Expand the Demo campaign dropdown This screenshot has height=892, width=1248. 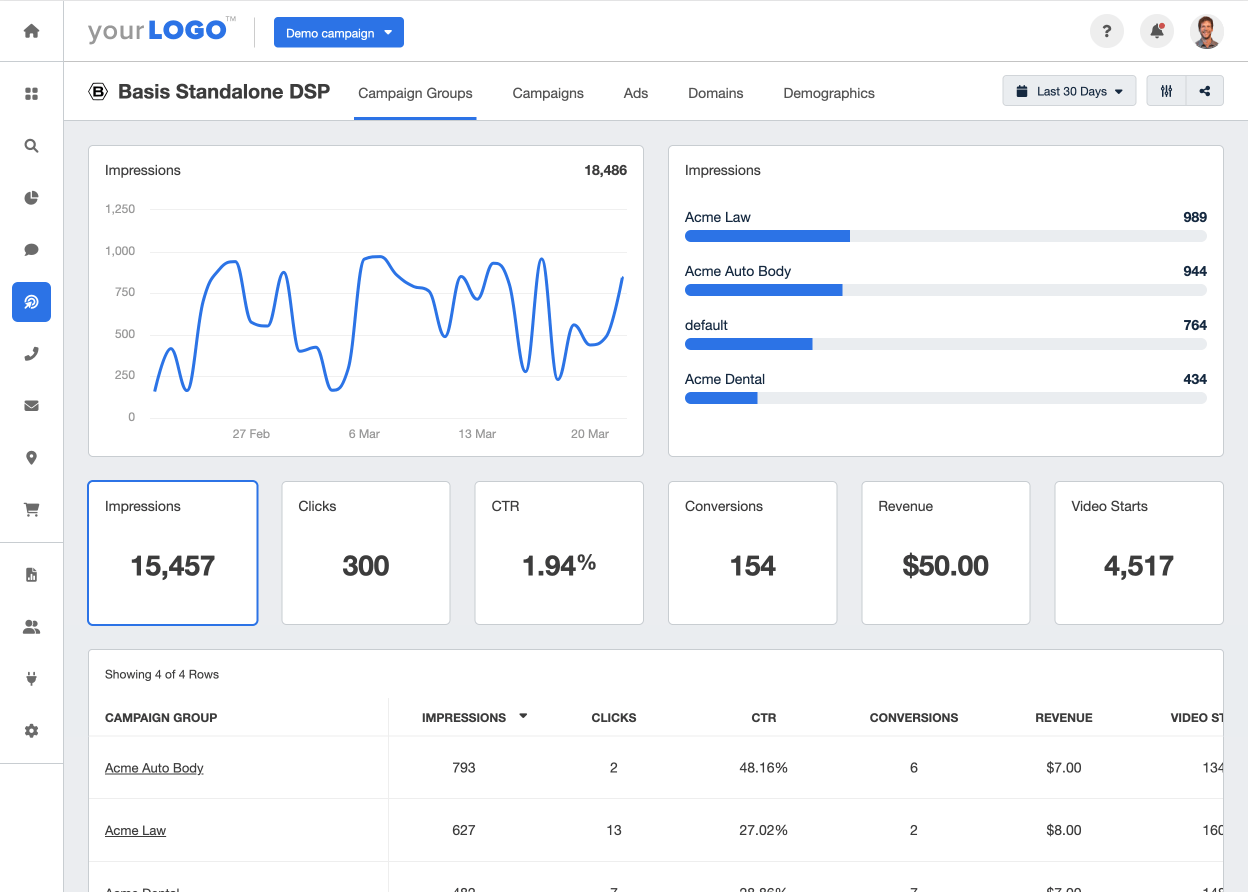click(339, 33)
